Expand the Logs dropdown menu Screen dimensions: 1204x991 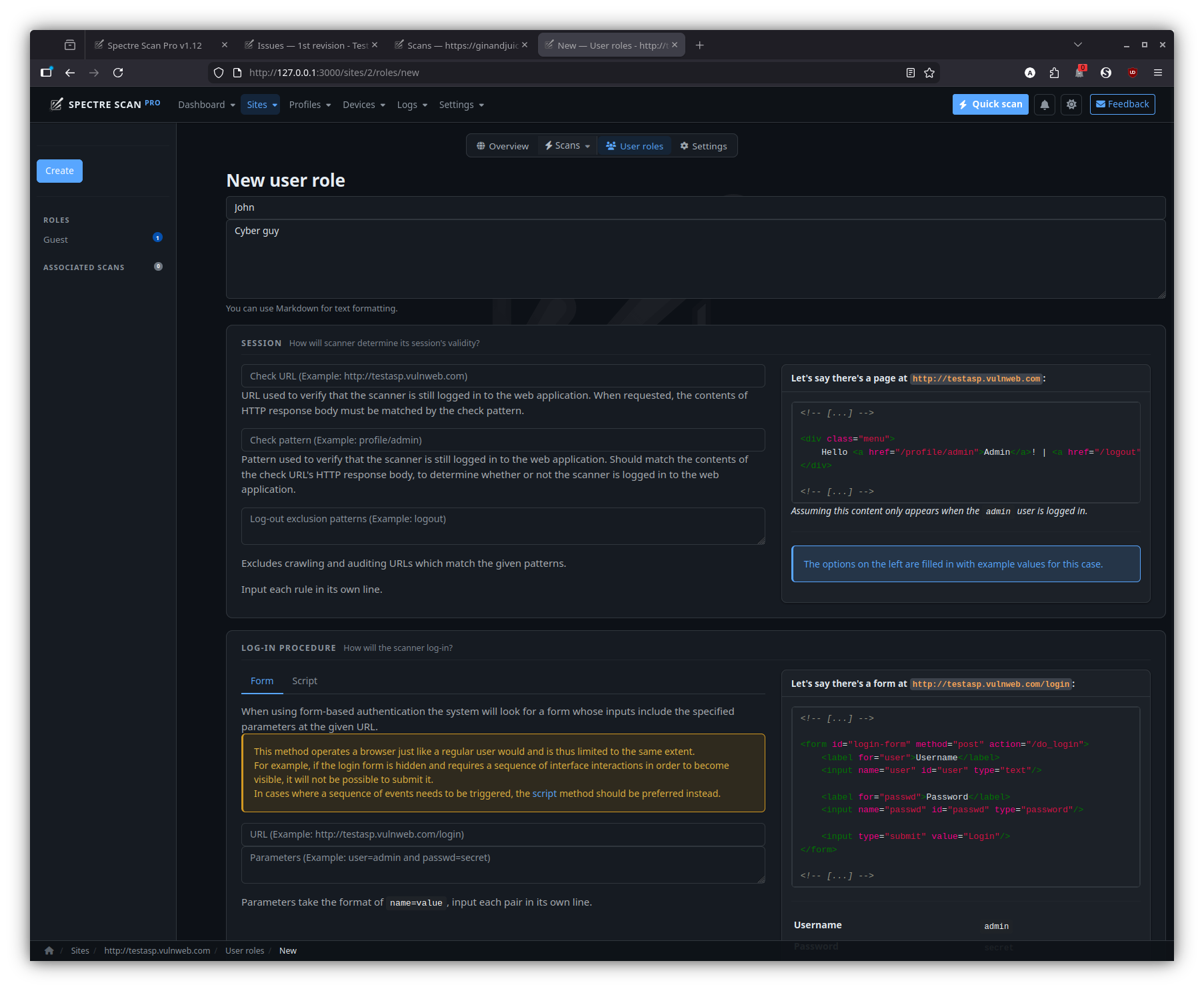(412, 105)
